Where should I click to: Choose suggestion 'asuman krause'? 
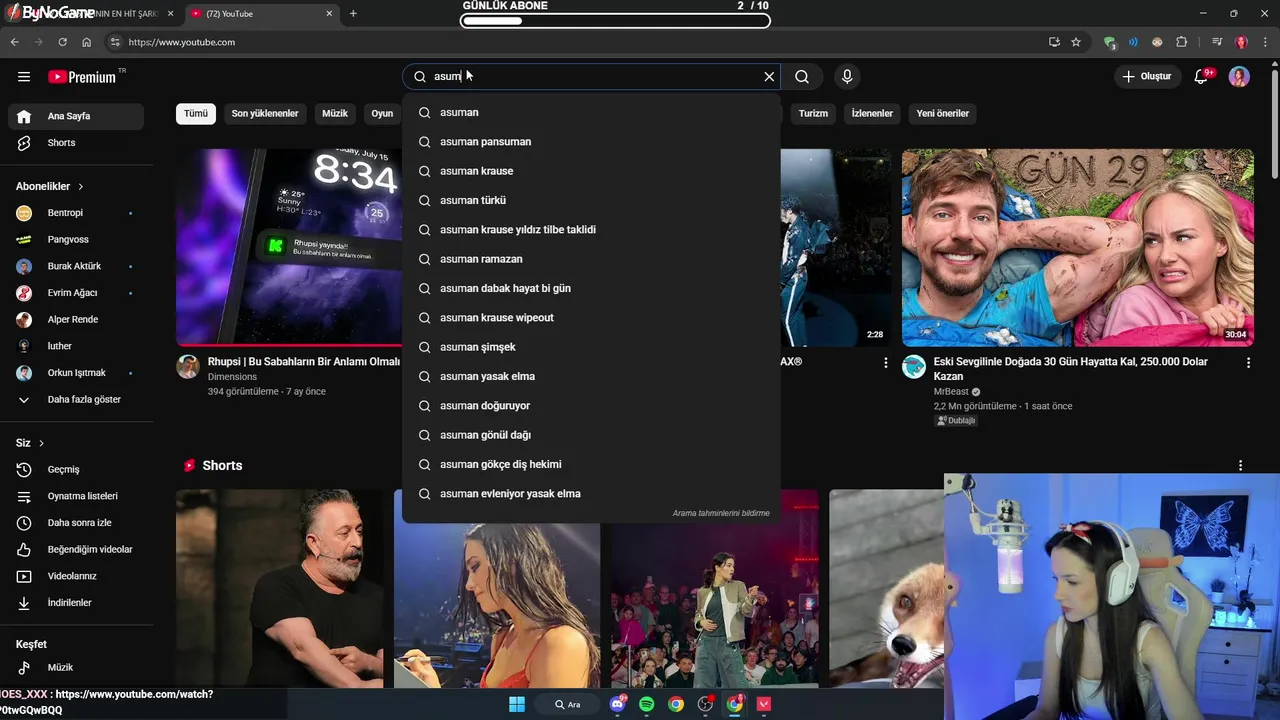[591, 171]
